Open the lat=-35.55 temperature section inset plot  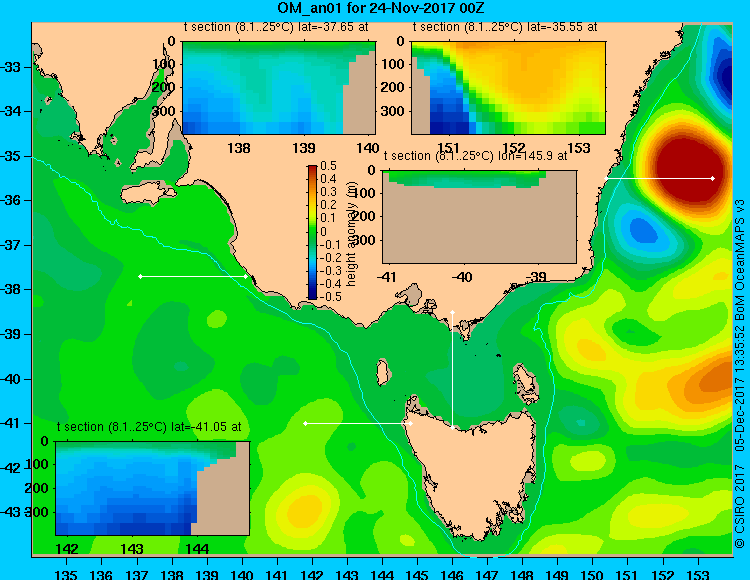click(x=508, y=88)
